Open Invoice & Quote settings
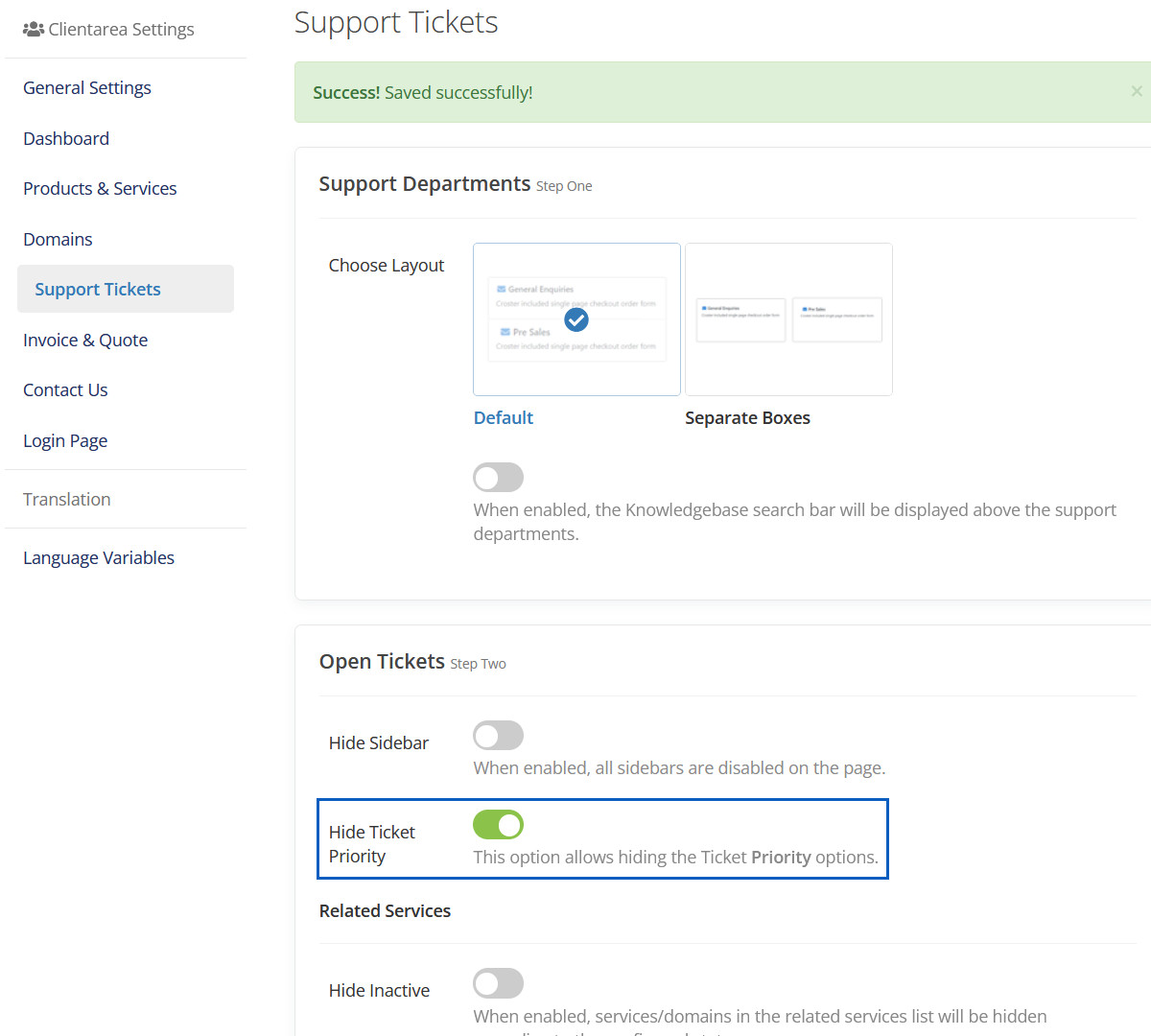Viewport: 1151px width, 1036px height. click(x=85, y=340)
